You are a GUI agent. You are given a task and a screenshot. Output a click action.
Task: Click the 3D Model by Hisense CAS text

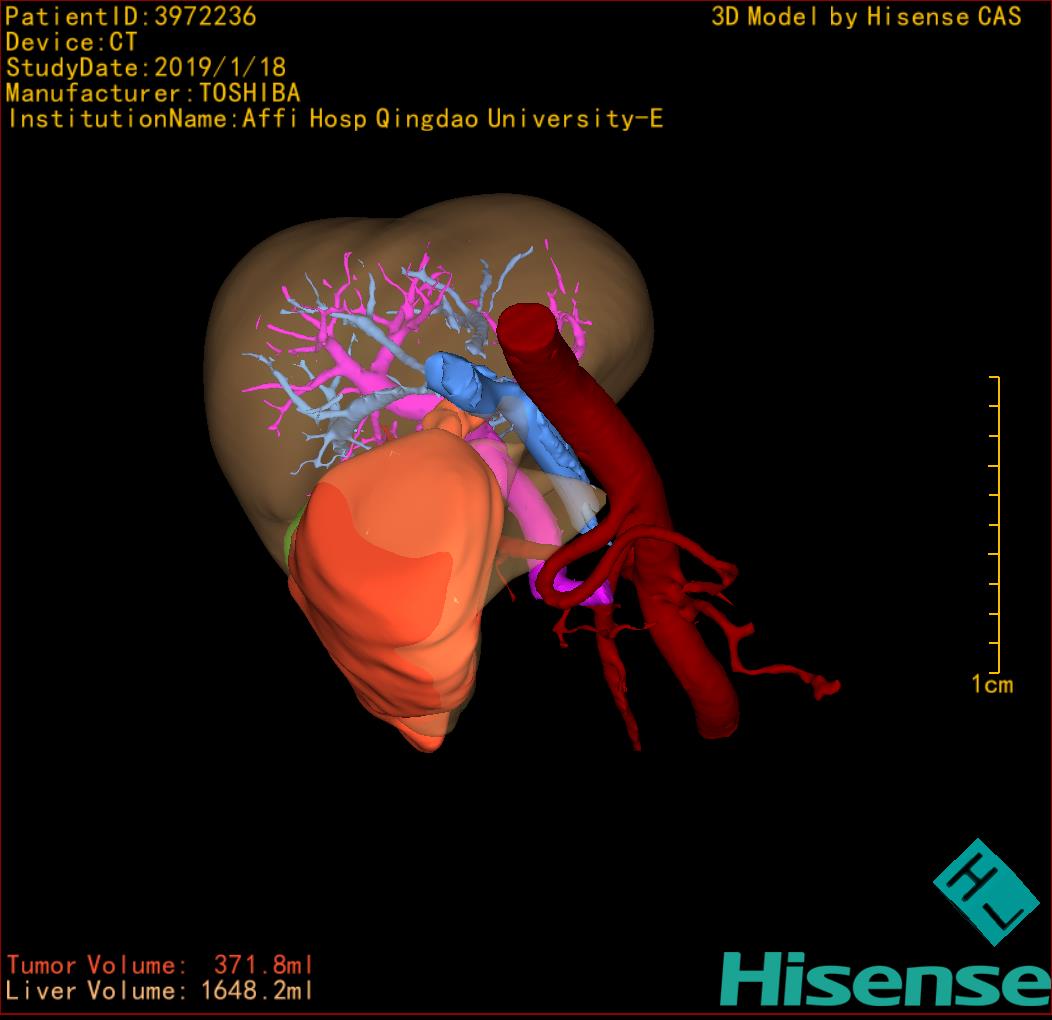[866, 16]
